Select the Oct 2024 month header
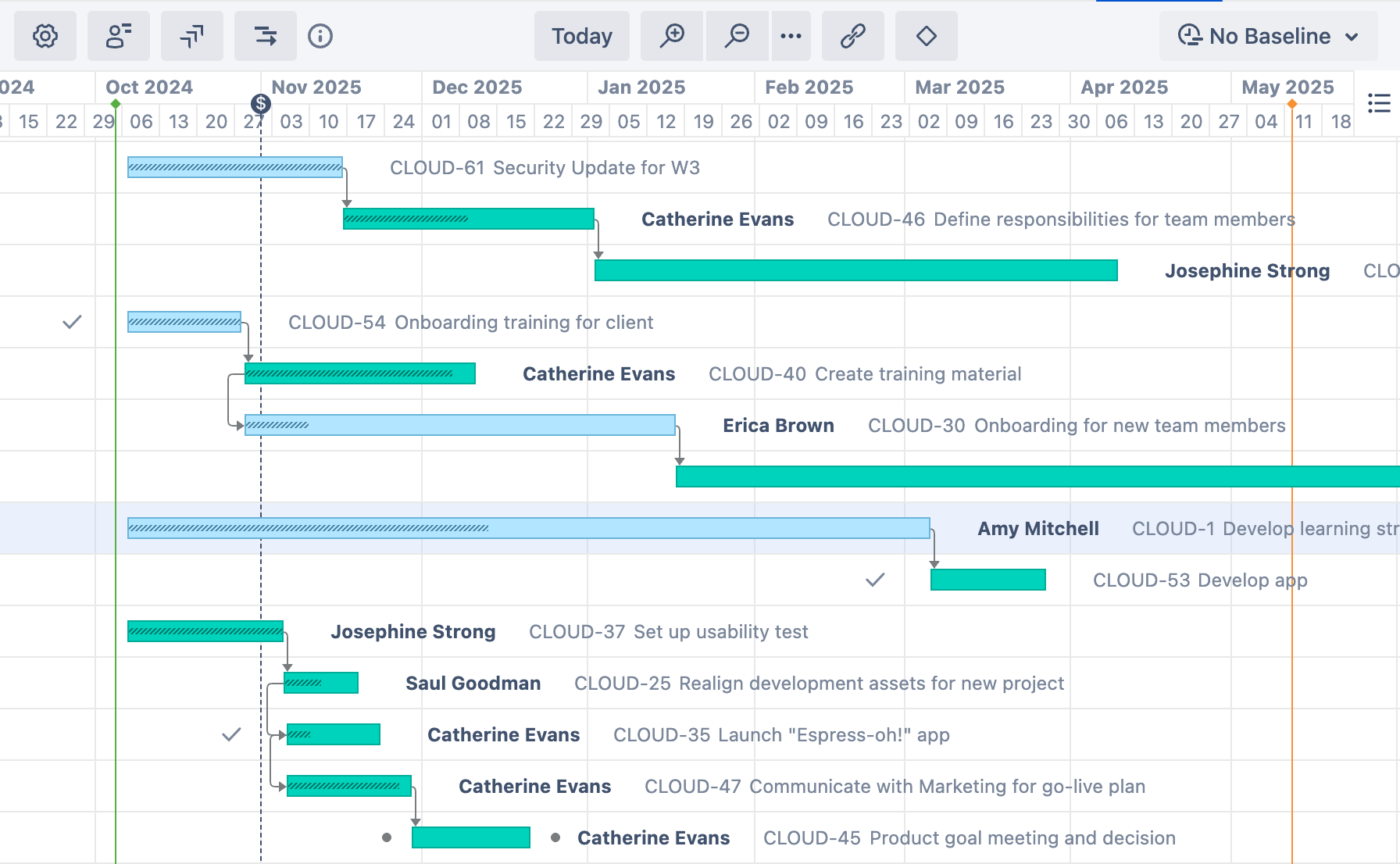The height and width of the screenshot is (864, 1400). (149, 87)
